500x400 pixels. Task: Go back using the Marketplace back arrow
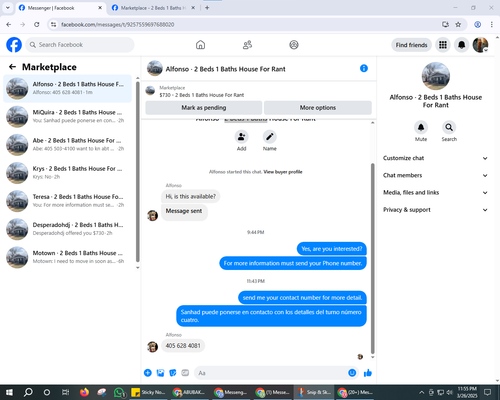(x=12, y=67)
